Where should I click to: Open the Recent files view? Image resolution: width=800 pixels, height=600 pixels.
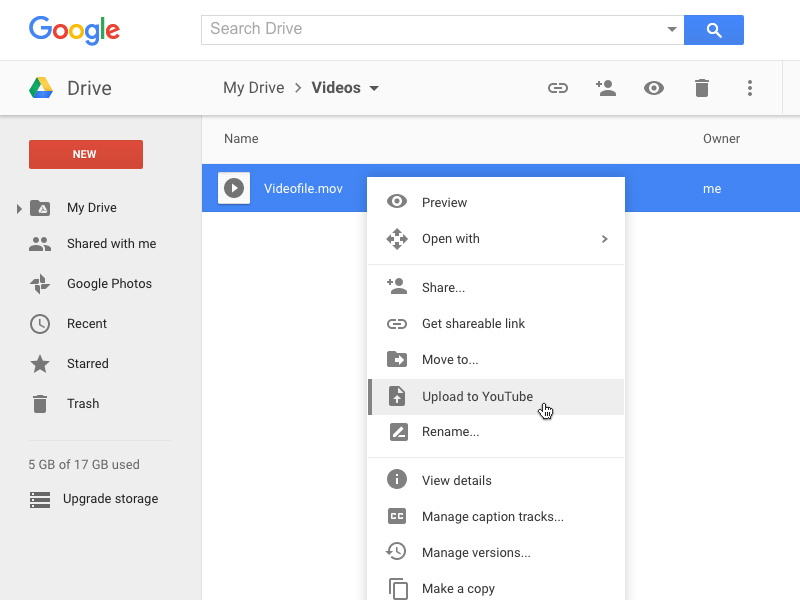click(x=87, y=323)
